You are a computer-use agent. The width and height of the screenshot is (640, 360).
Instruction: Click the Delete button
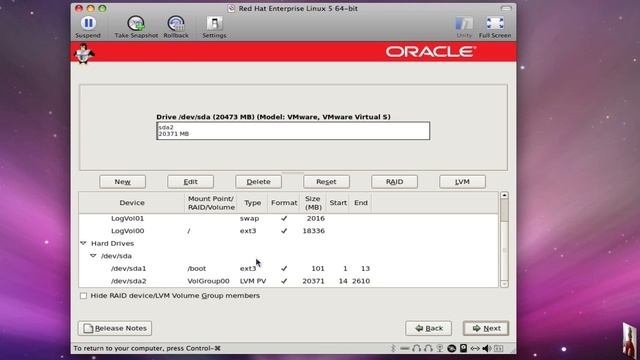[x=258, y=182]
